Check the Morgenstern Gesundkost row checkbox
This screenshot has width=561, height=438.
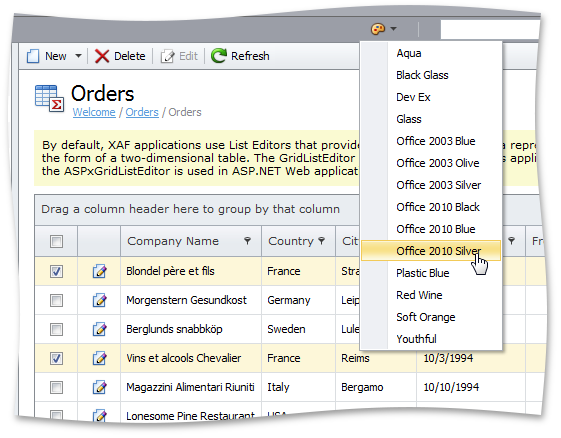pos(56,300)
